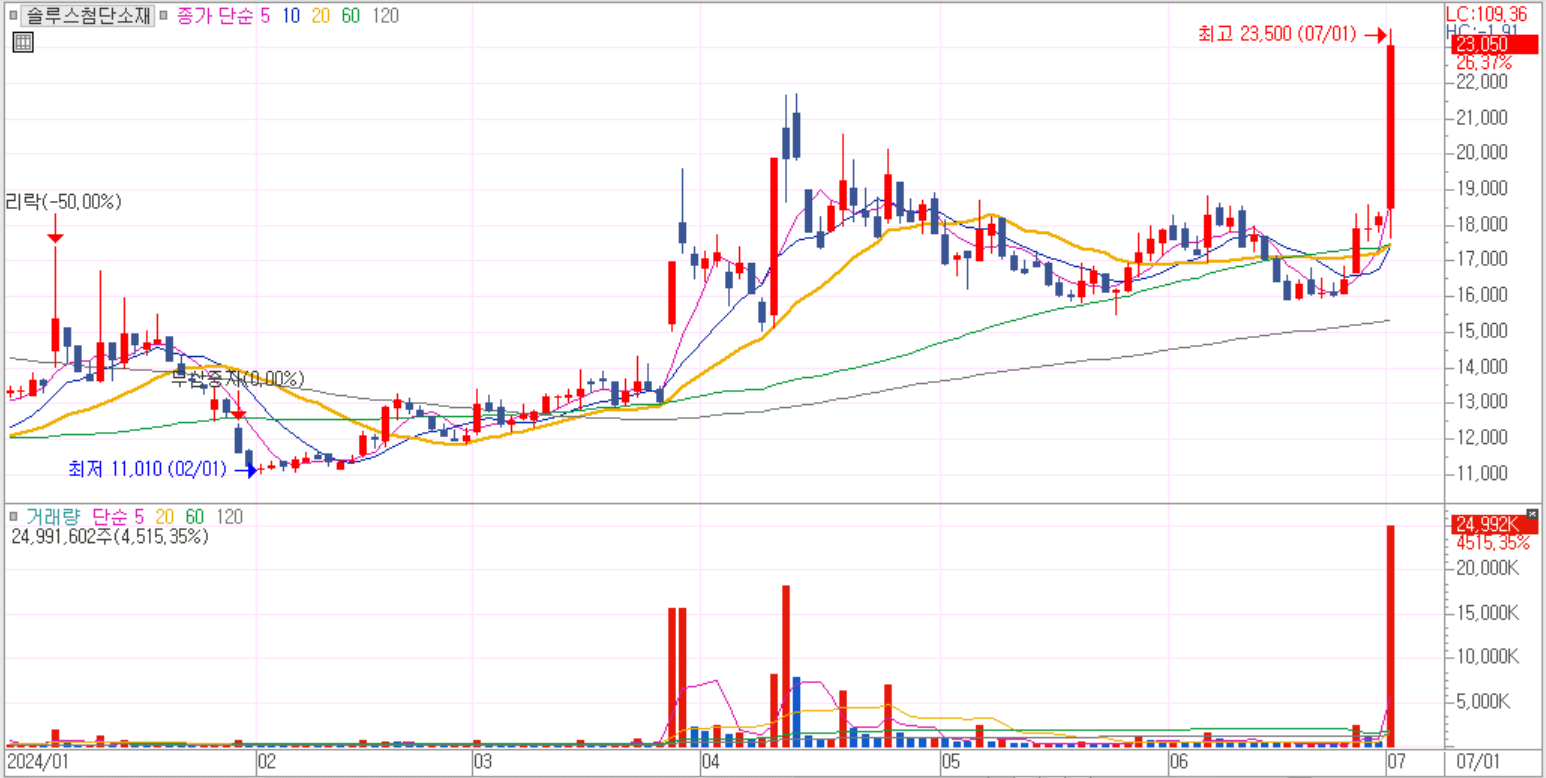Click the 12,000 price axis label
Screen dimensions: 1546x778
[1483, 438]
